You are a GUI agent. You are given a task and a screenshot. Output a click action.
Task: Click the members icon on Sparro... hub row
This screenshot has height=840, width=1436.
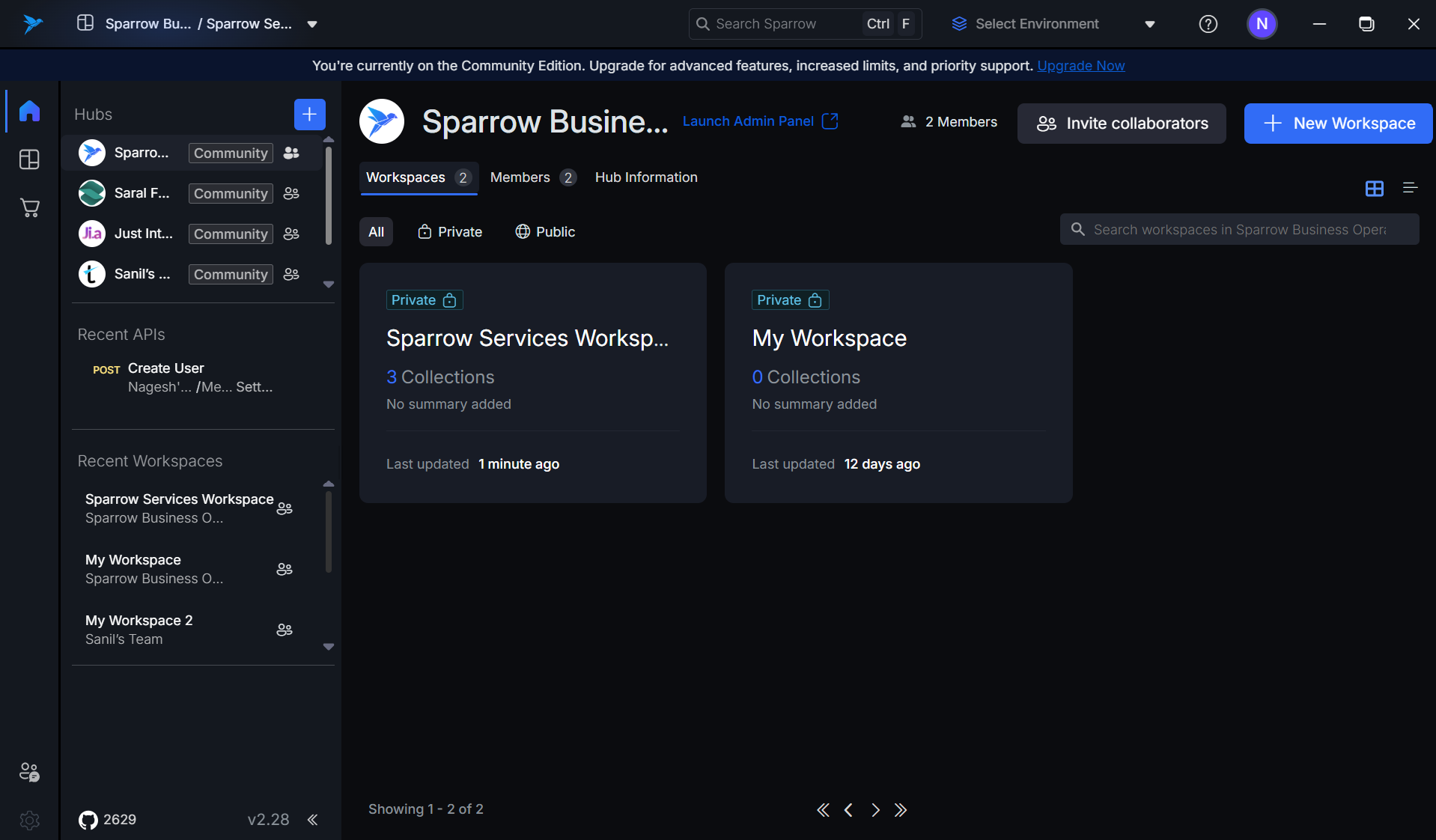click(291, 153)
